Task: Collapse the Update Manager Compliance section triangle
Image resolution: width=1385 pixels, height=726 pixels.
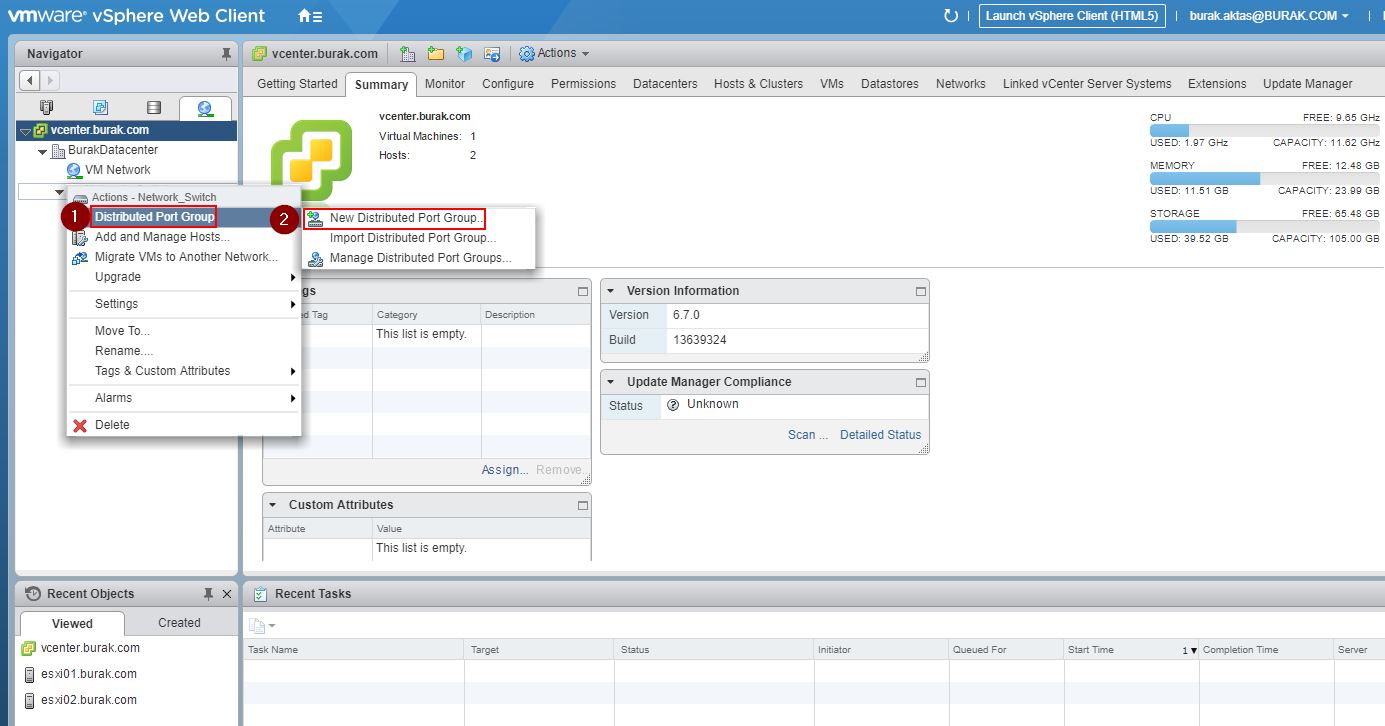Action: pyautogui.click(x=611, y=382)
